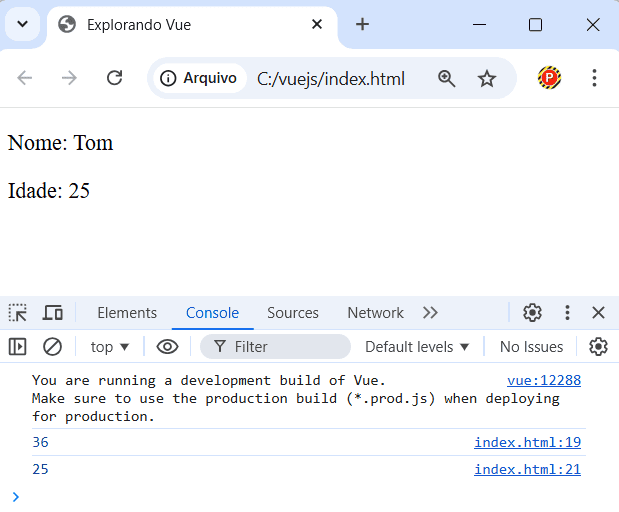Open Chrome three-dot menu

[594, 78]
